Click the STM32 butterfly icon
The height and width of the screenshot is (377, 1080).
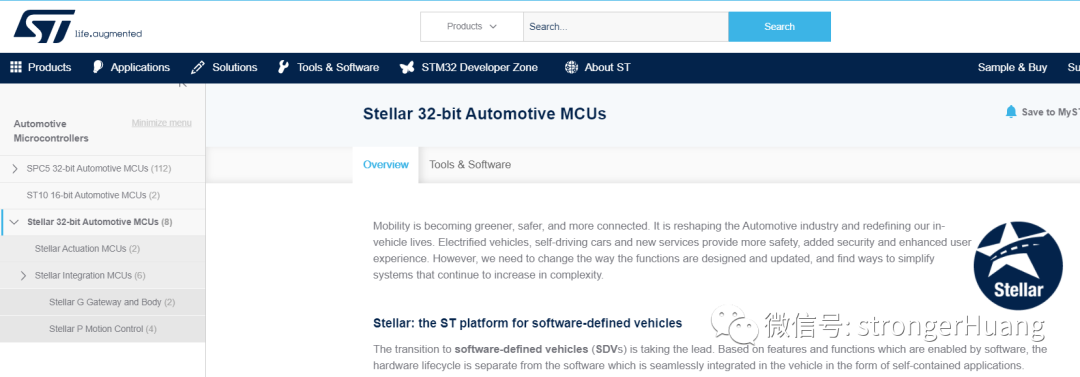pos(407,68)
